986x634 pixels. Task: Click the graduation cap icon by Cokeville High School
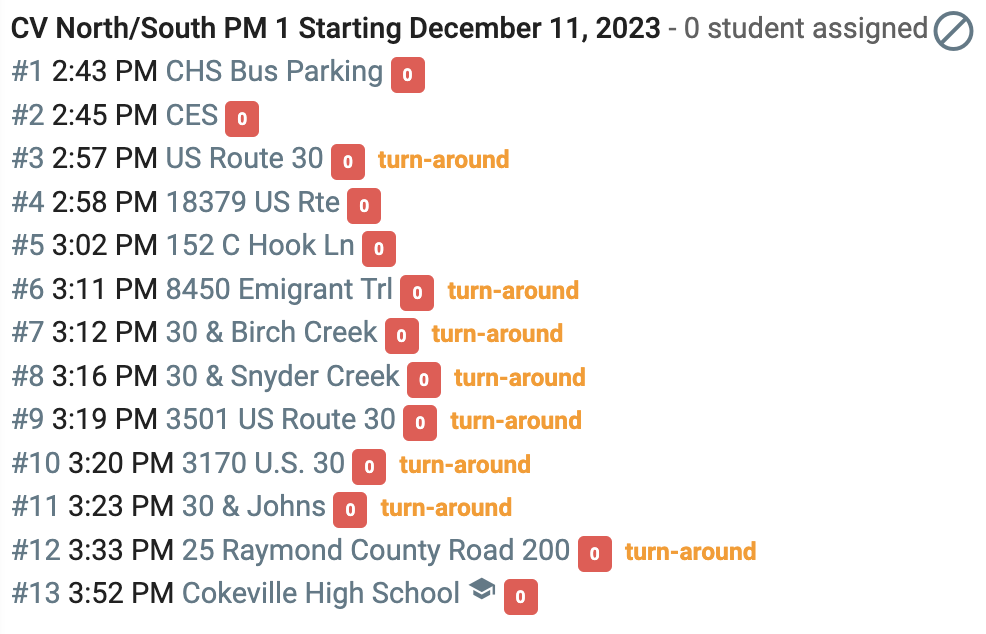(482, 589)
